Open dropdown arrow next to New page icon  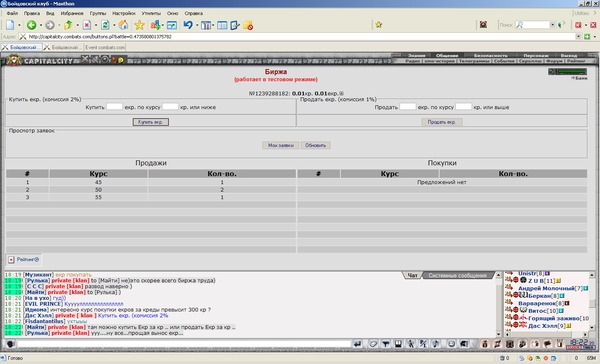coord(19,25)
